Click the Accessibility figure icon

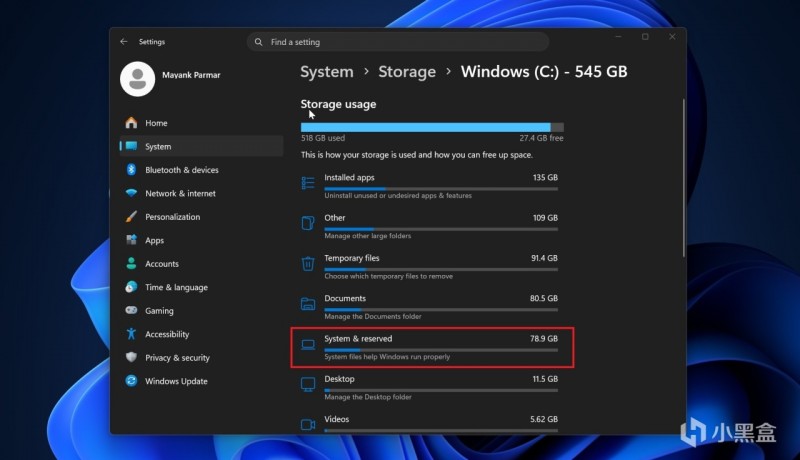(131, 334)
